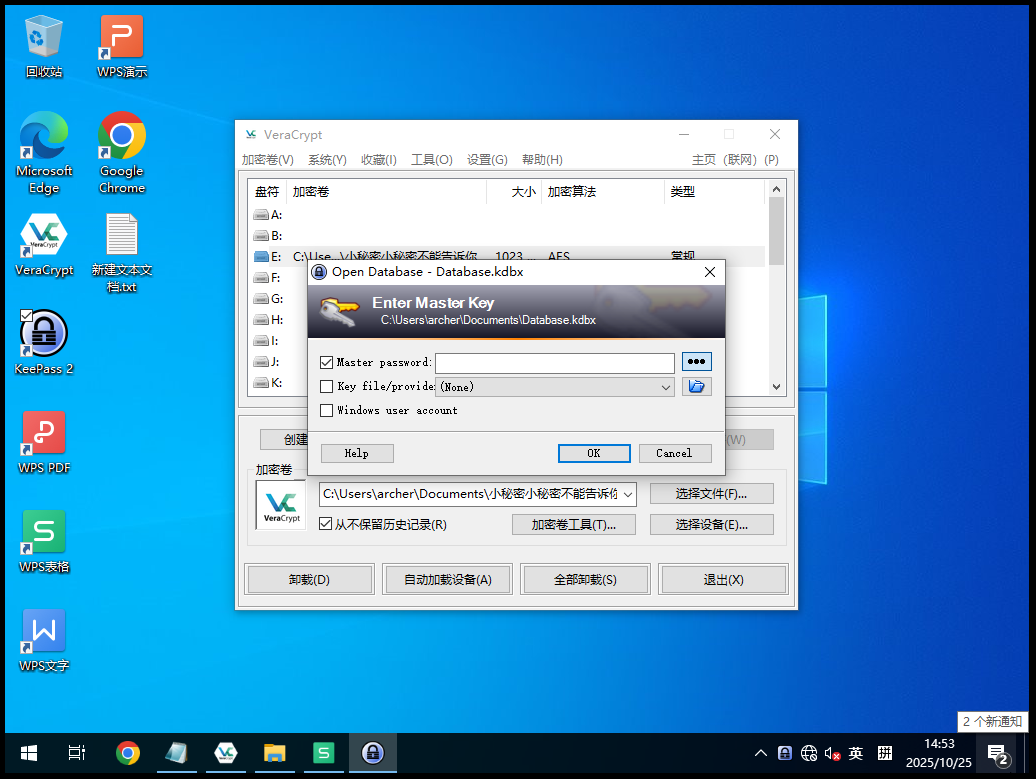Cancel the Open Database dialog
This screenshot has height=779, width=1036.
point(675,453)
